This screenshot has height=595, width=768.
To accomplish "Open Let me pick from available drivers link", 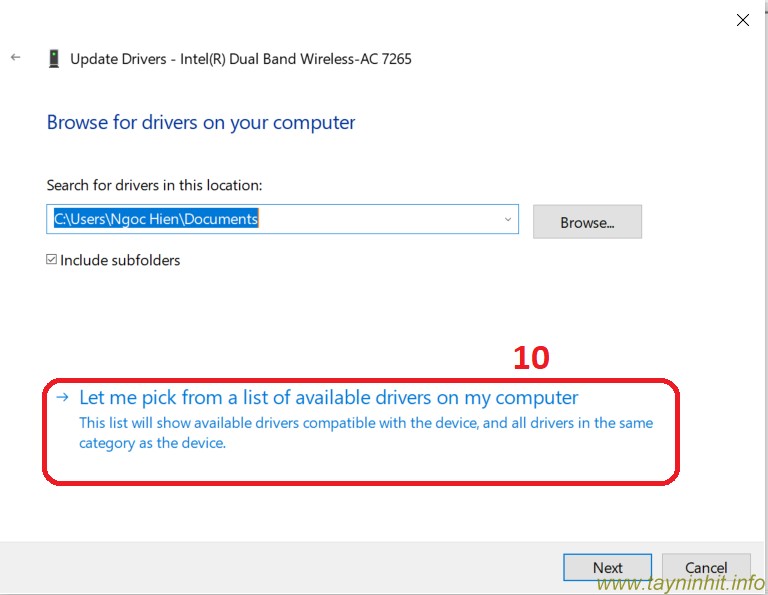I will click(328, 397).
